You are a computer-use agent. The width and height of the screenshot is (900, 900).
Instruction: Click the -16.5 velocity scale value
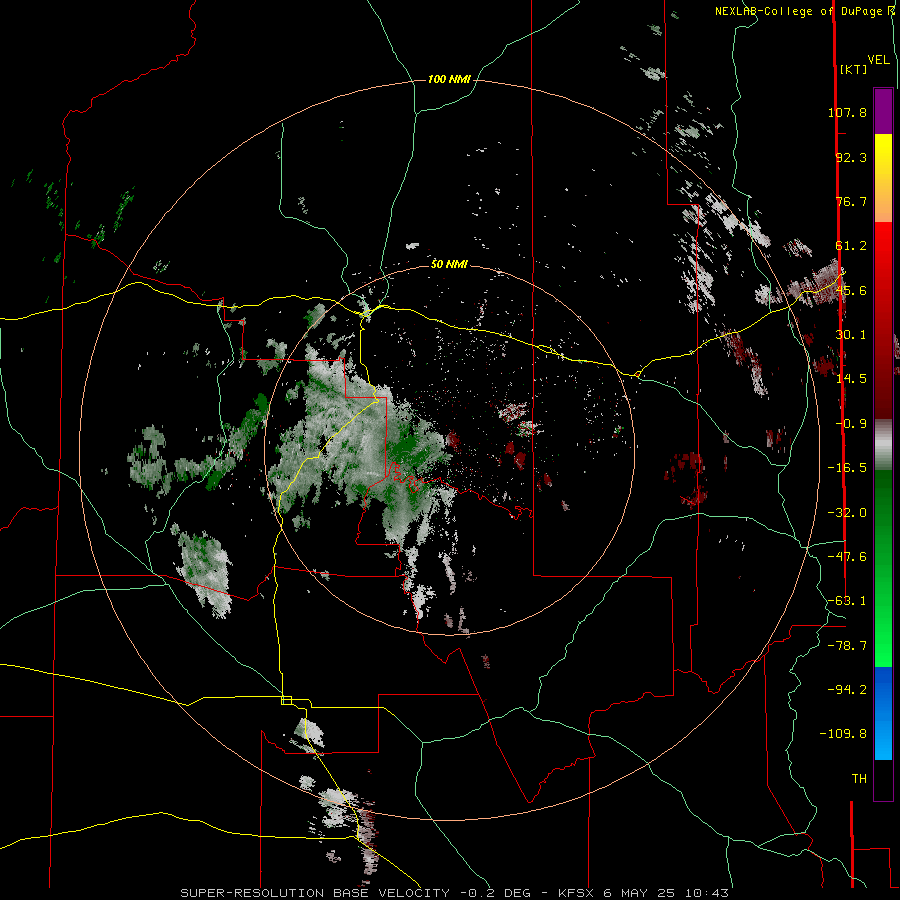click(847, 468)
